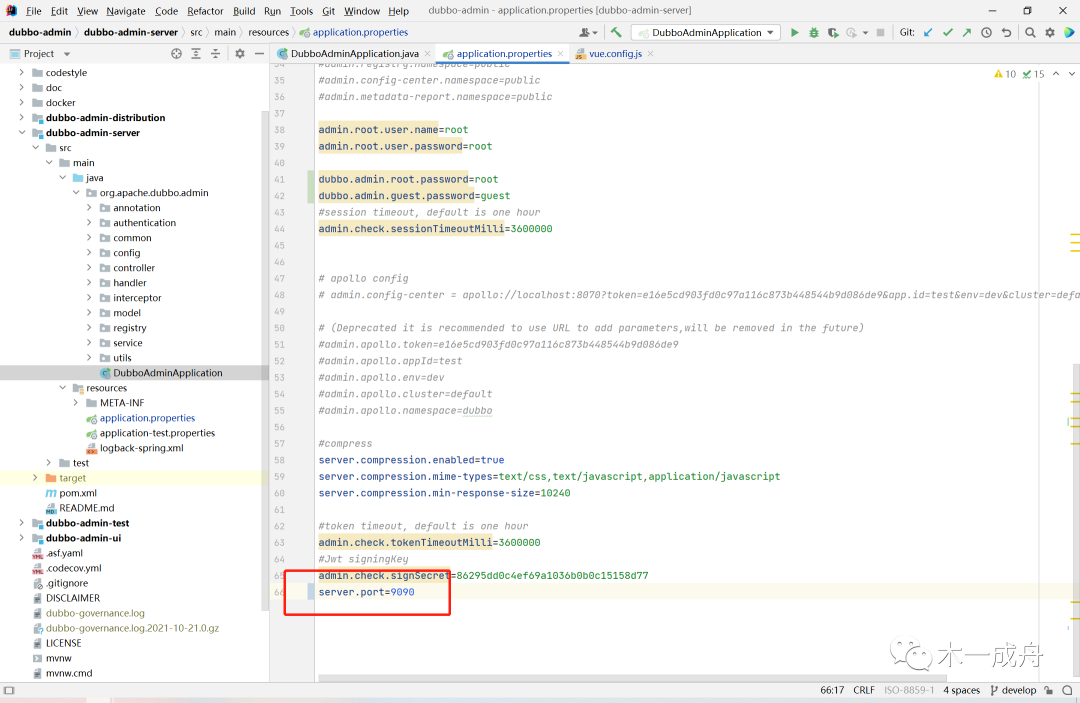Push commits with the Git push arrow

[x=967, y=32]
